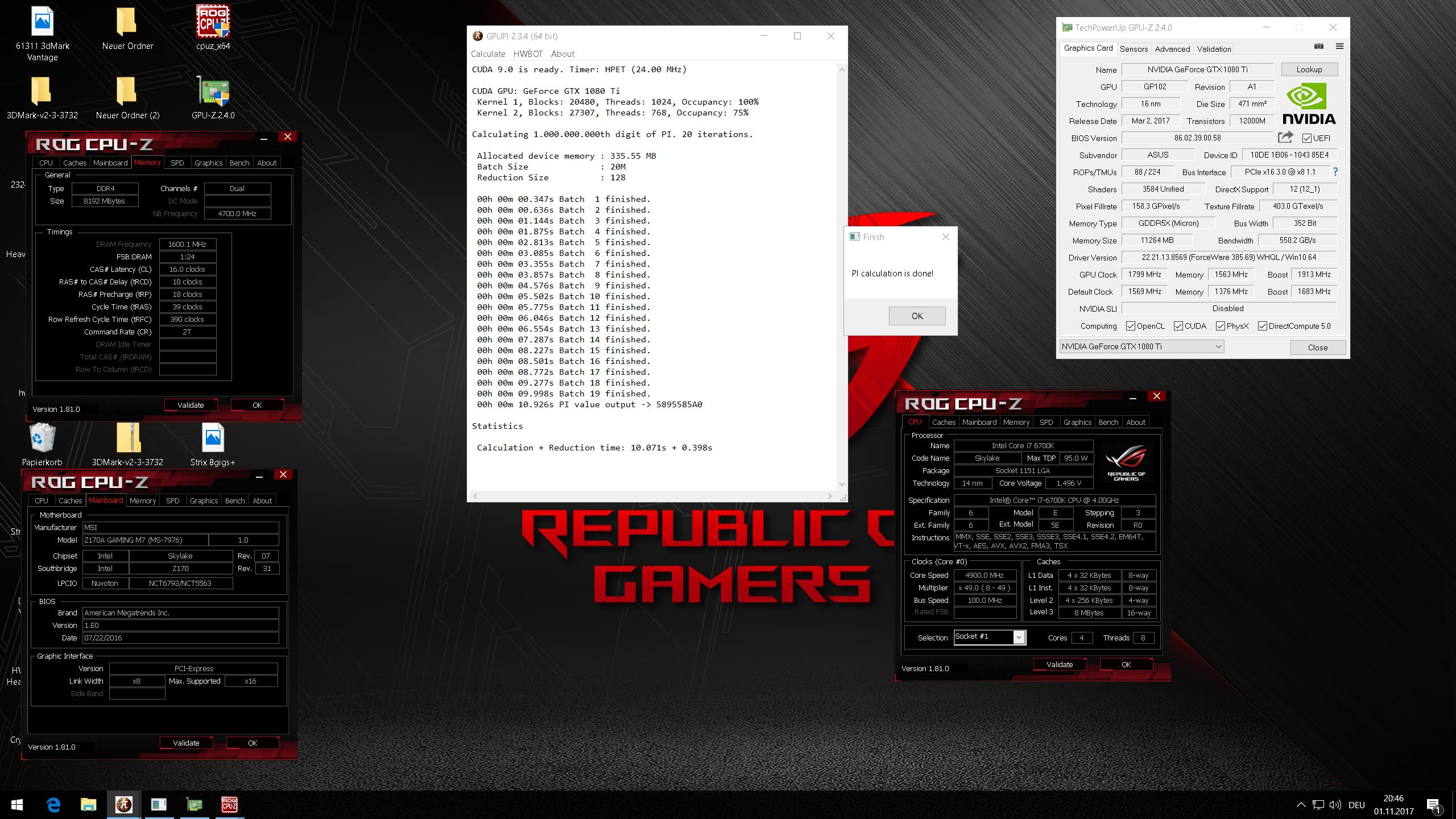Open the cpuz_x64 desktop shortcut
This screenshot has width=1456, height=819.
point(213,28)
